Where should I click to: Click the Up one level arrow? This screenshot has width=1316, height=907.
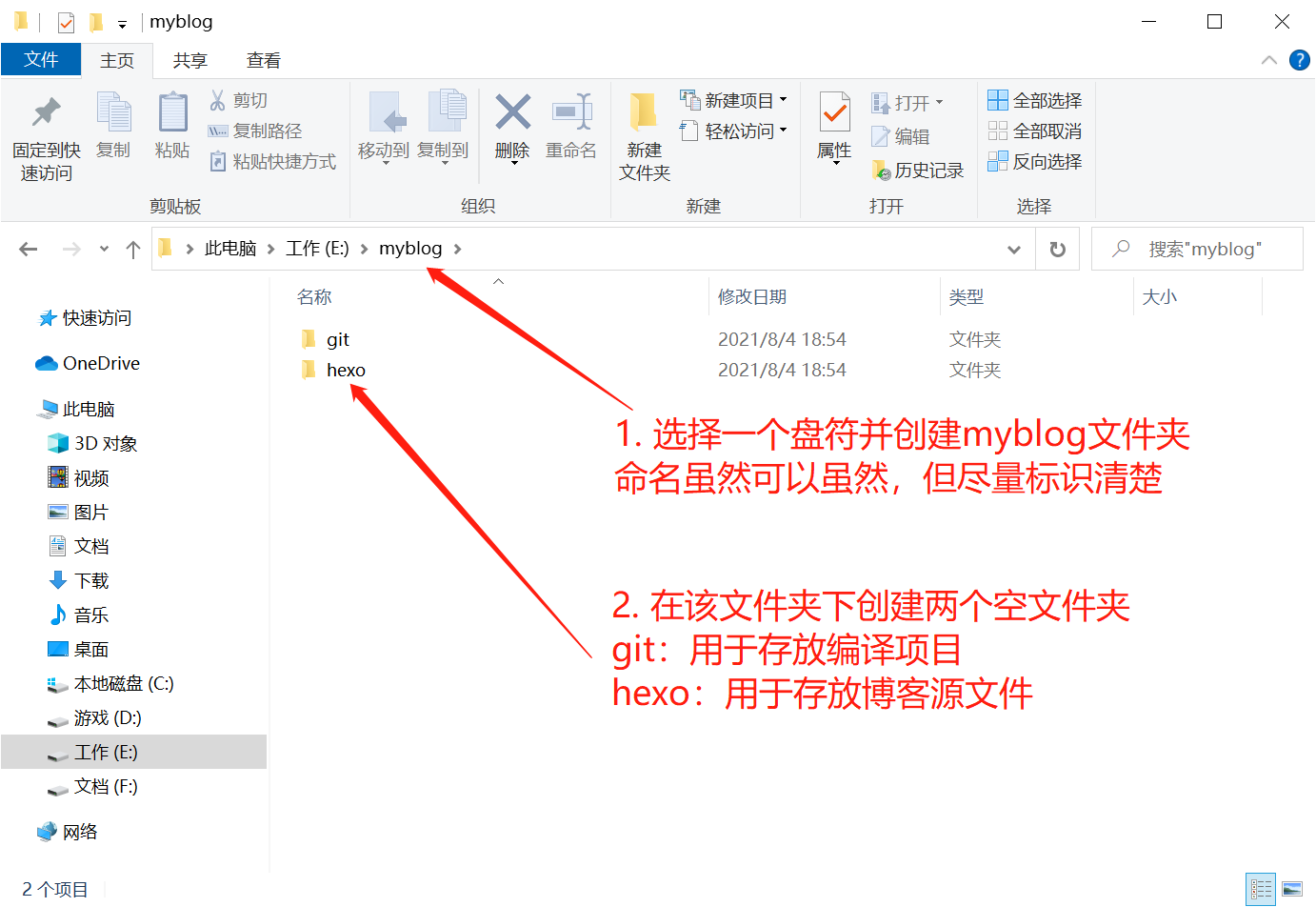[x=133, y=249]
